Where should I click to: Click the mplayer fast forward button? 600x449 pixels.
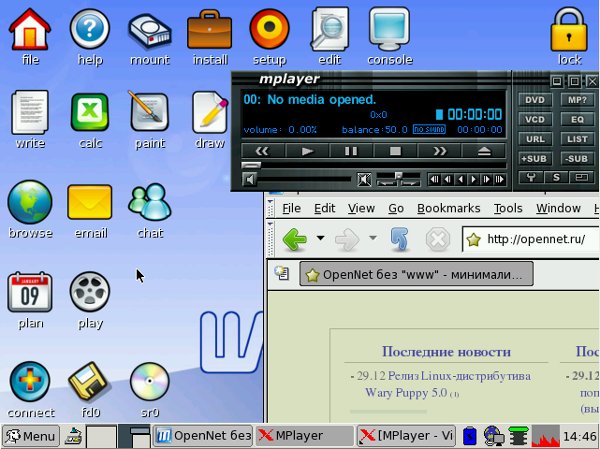coord(440,151)
